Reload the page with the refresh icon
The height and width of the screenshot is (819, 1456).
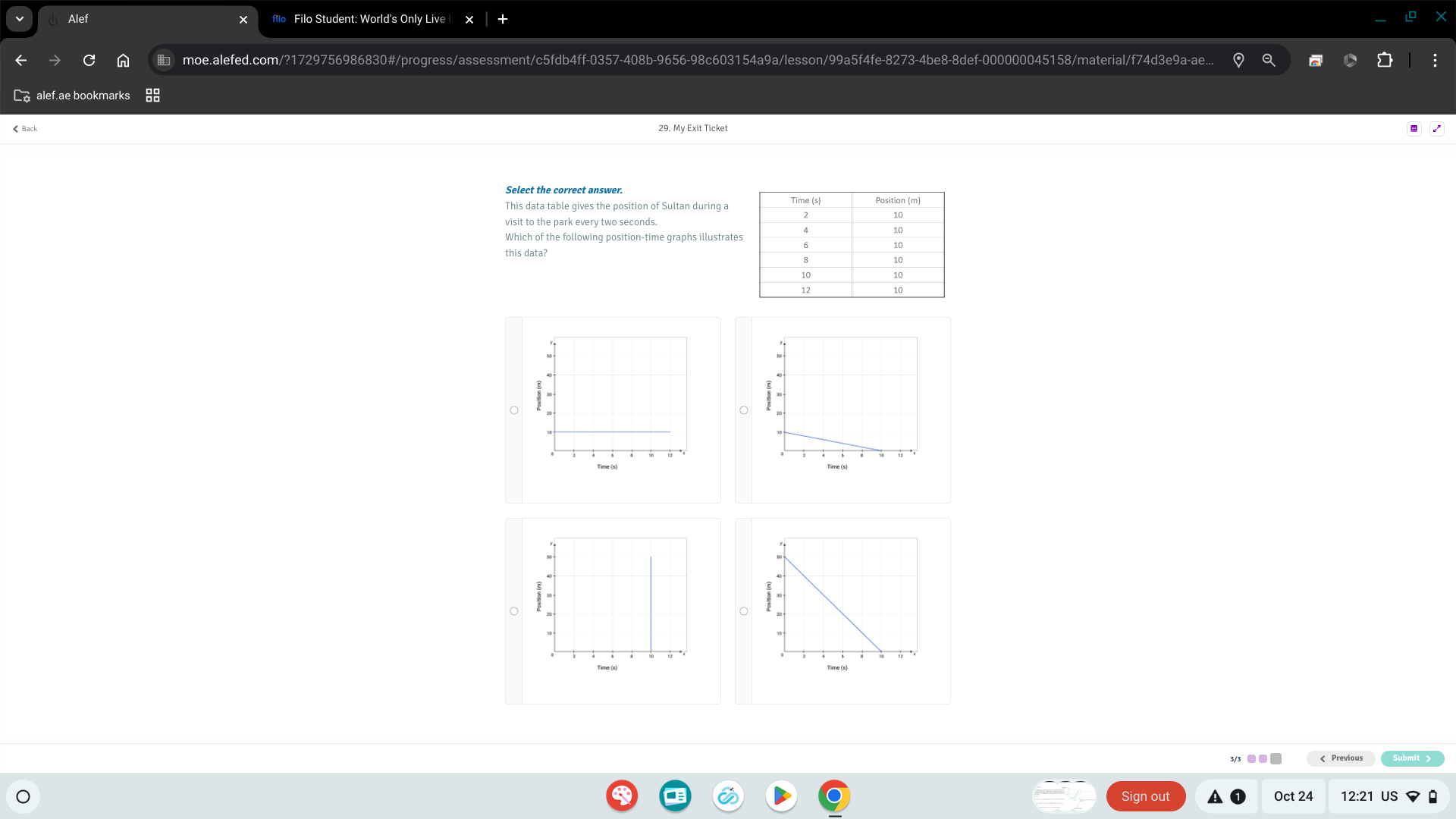[x=89, y=61]
